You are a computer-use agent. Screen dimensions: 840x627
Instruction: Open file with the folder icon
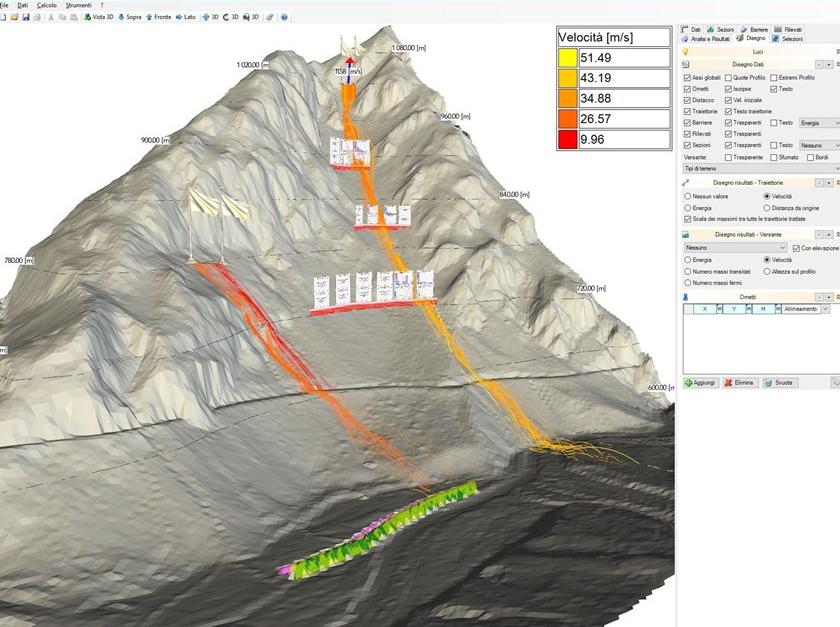[x=14, y=17]
